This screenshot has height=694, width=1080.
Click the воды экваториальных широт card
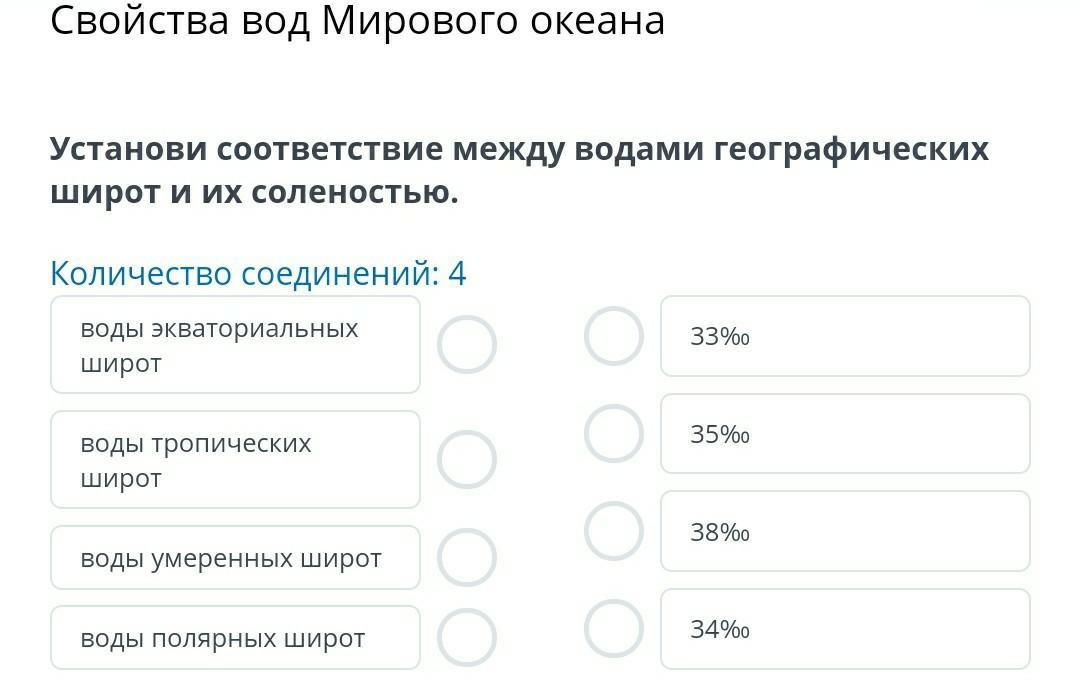point(235,345)
